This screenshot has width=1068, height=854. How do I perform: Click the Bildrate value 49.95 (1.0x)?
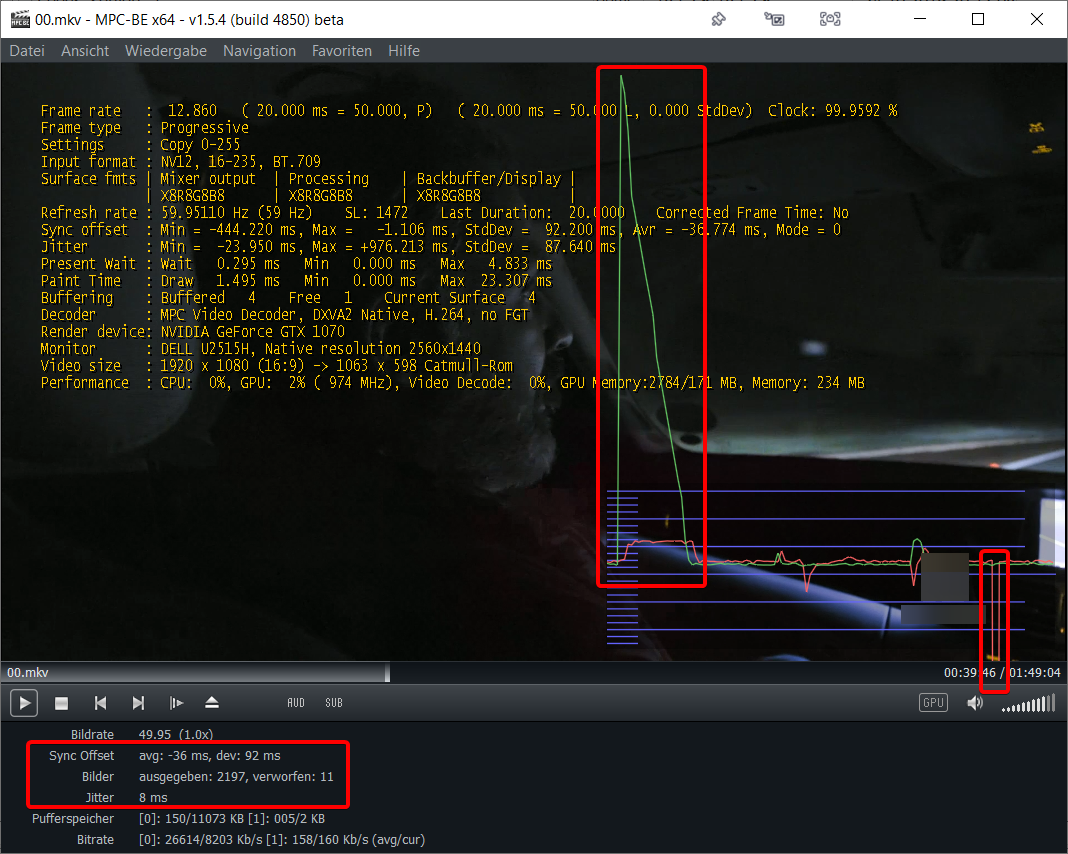pos(176,735)
